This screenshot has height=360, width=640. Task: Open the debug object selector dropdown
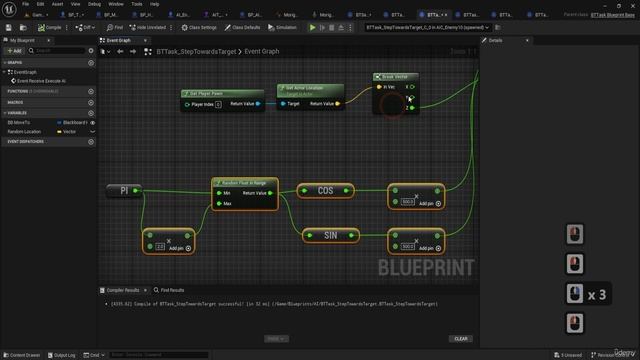tap(427, 28)
